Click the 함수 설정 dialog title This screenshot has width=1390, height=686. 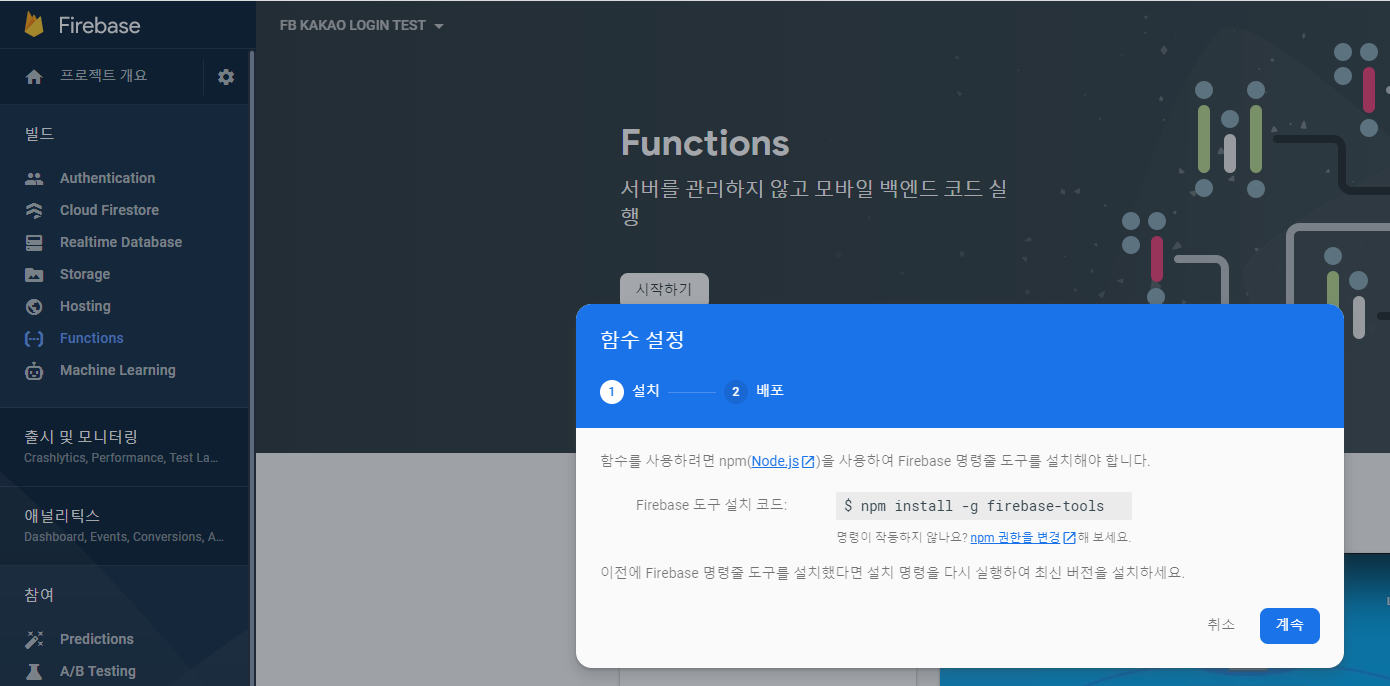coord(642,340)
